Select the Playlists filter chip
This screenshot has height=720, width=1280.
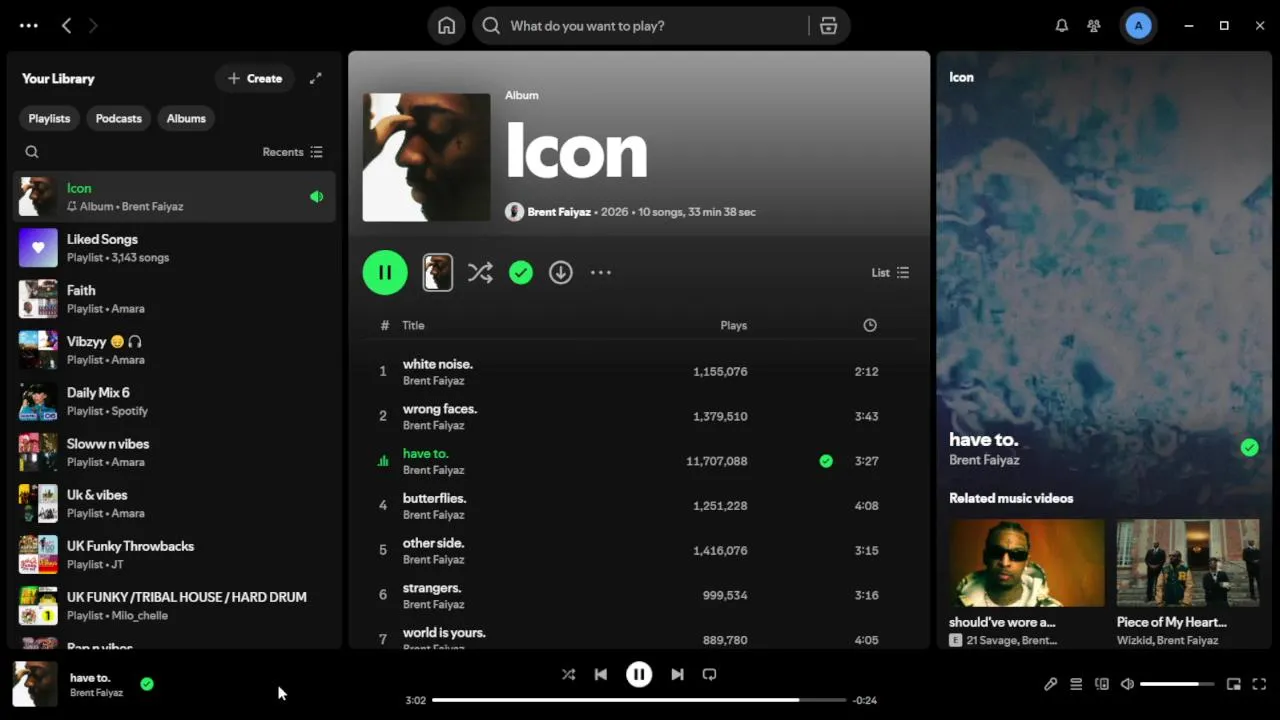pyautogui.click(x=49, y=118)
